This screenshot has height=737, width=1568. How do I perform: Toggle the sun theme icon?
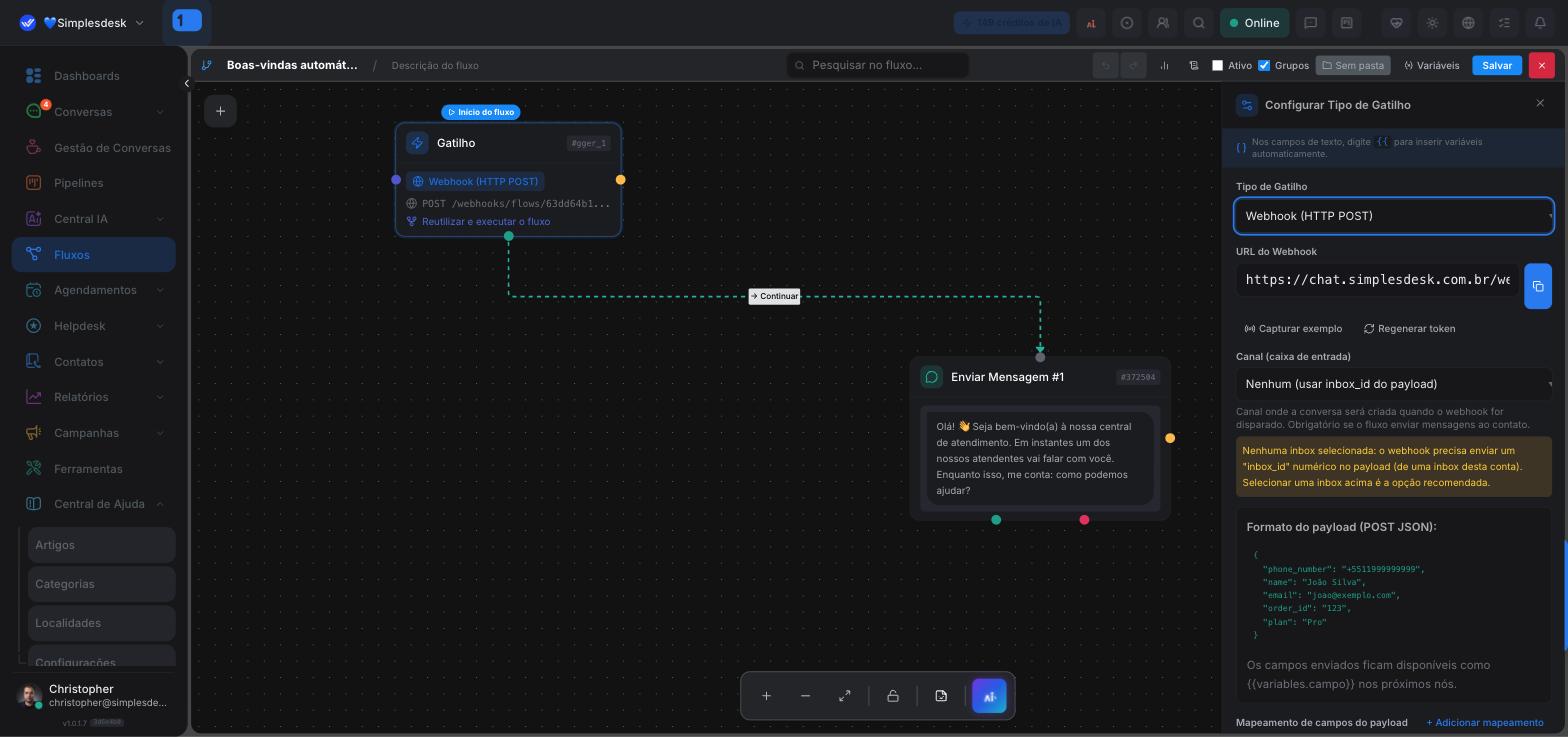[1432, 23]
